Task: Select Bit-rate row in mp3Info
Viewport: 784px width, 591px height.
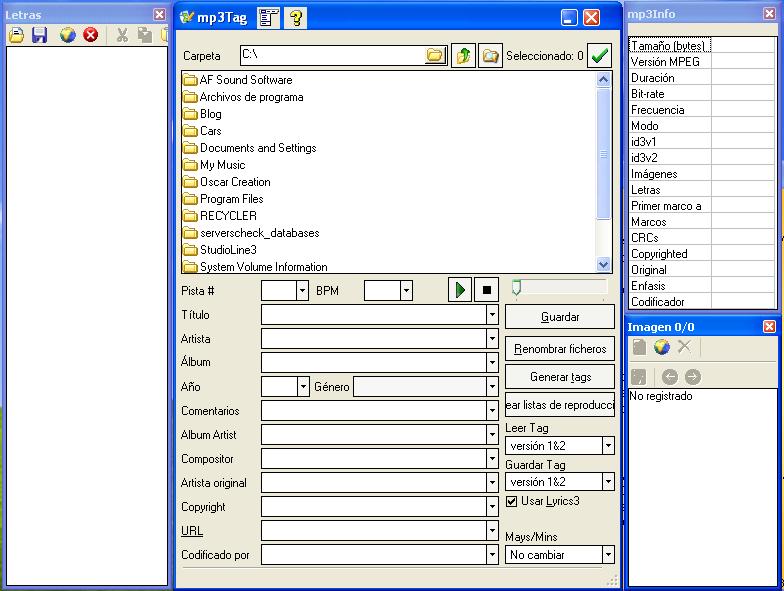Action: [702, 94]
